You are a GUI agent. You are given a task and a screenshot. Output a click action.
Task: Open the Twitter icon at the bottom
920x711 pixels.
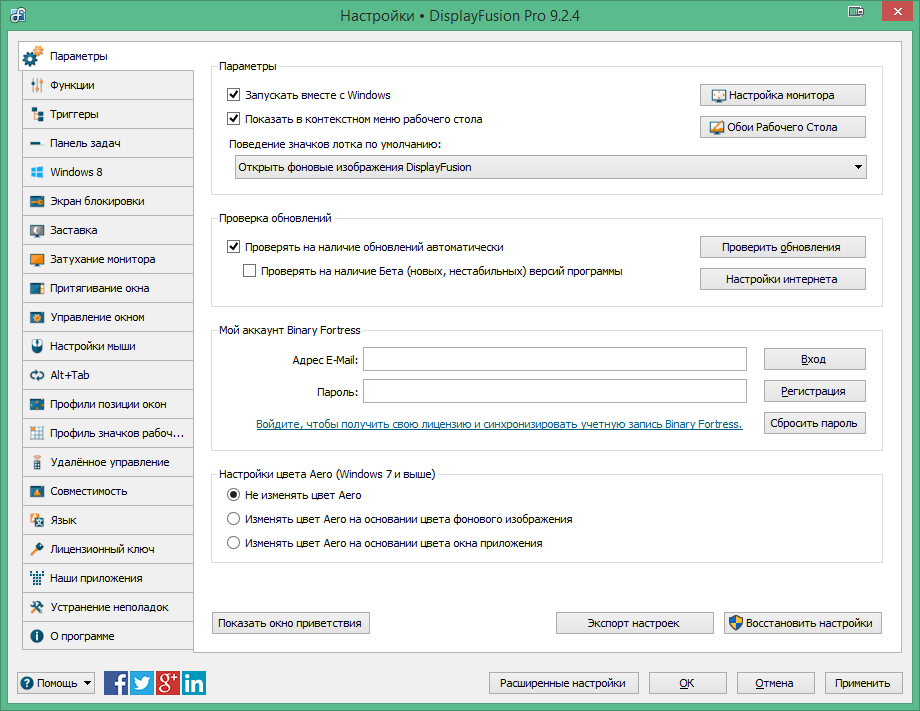pyautogui.click(x=142, y=683)
